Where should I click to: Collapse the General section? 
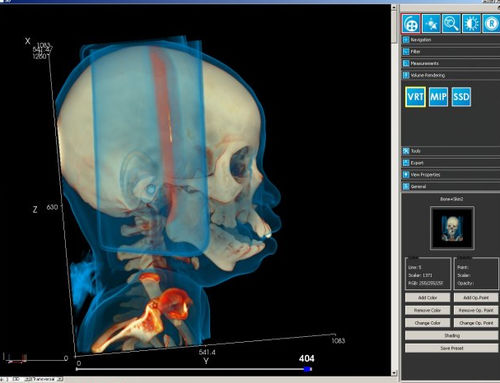point(451,187)
